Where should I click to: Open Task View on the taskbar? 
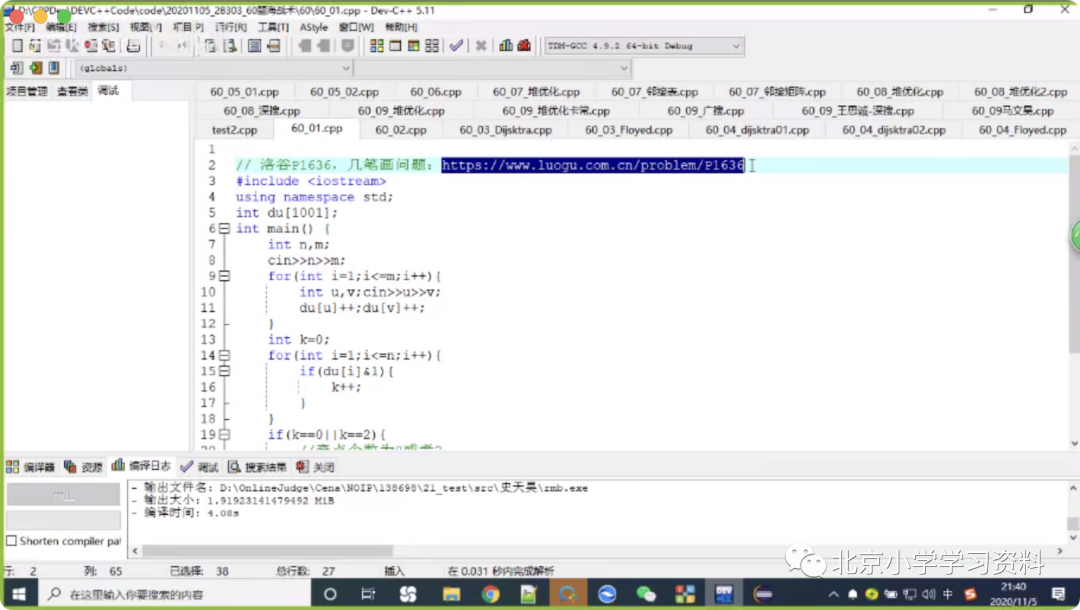(x=368, y=593)
